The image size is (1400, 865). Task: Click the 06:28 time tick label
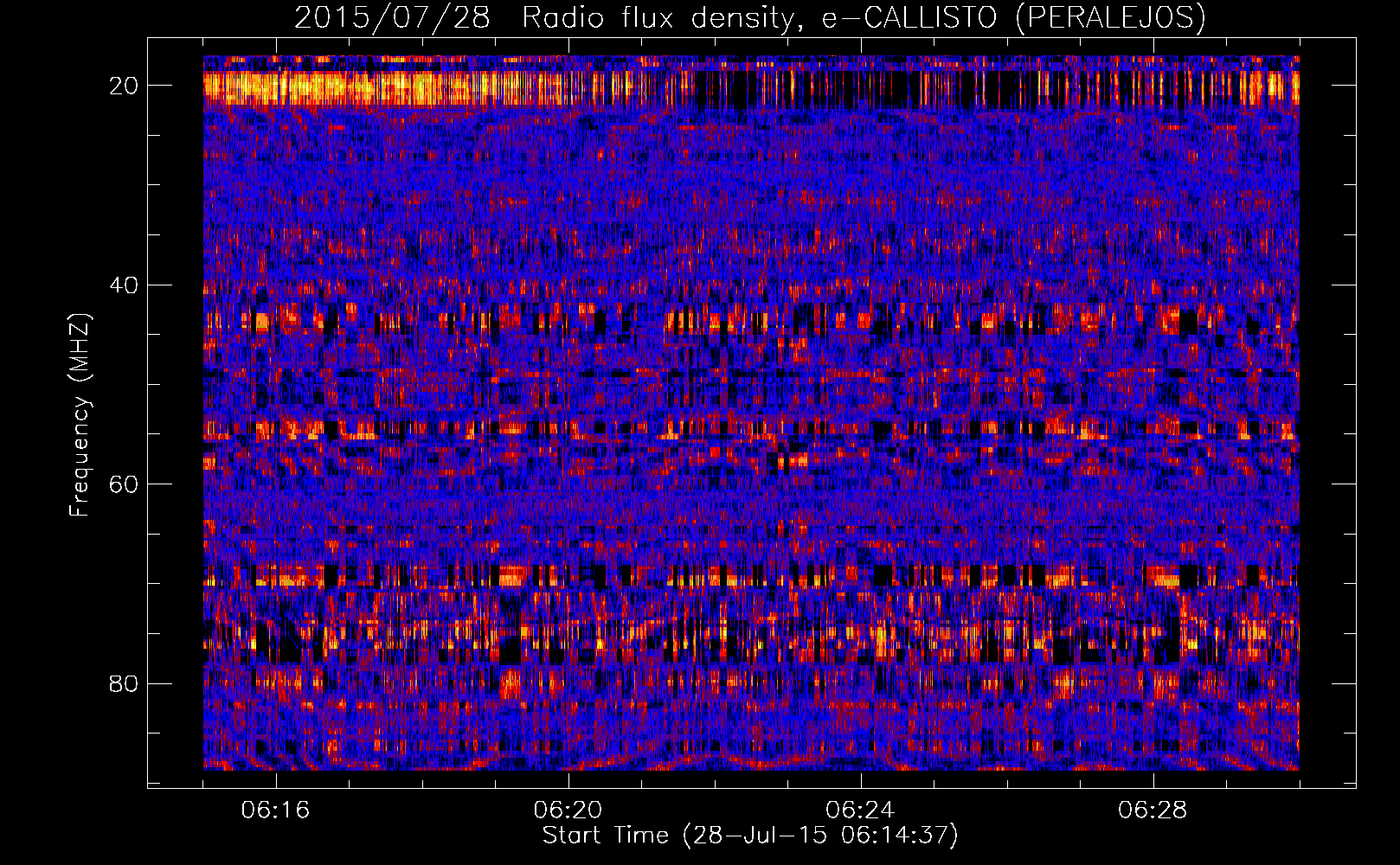coord(1153,811)
